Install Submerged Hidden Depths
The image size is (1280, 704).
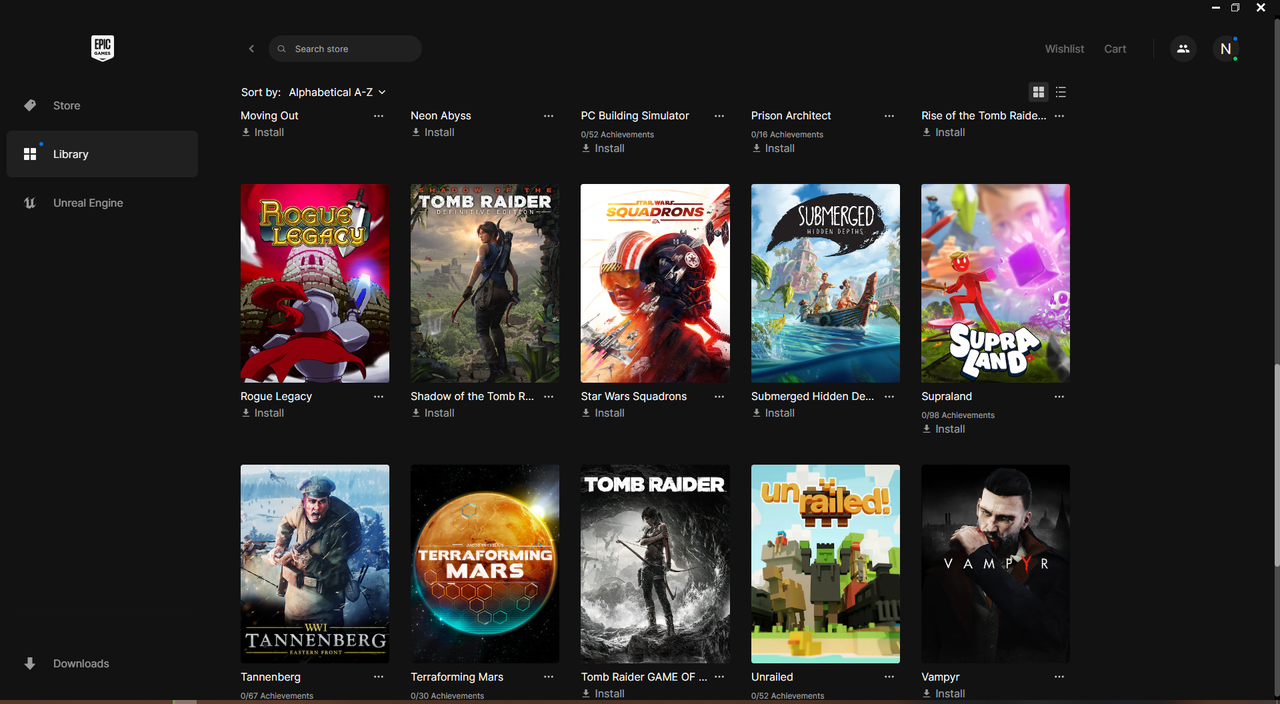tap(773, 413)
